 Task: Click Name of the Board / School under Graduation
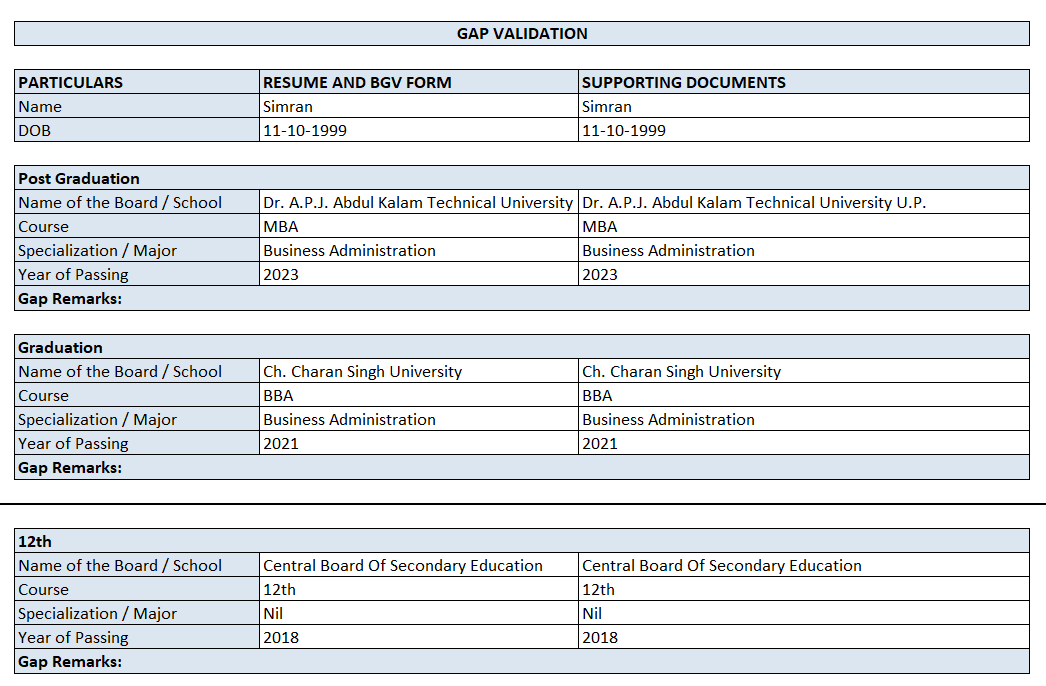[x=137, y=371]
